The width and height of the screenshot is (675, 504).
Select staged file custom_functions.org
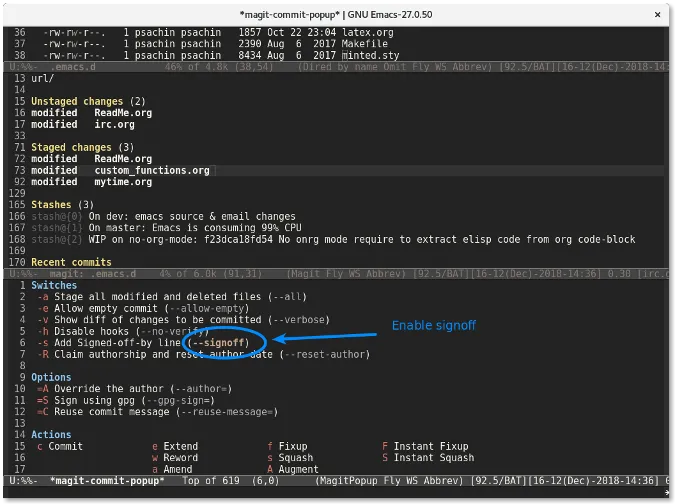click(152, 171)
